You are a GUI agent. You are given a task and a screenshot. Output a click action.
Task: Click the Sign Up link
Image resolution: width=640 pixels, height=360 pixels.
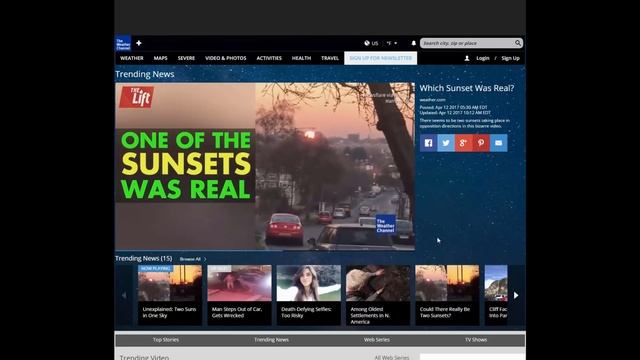click(x=510, y=58)
